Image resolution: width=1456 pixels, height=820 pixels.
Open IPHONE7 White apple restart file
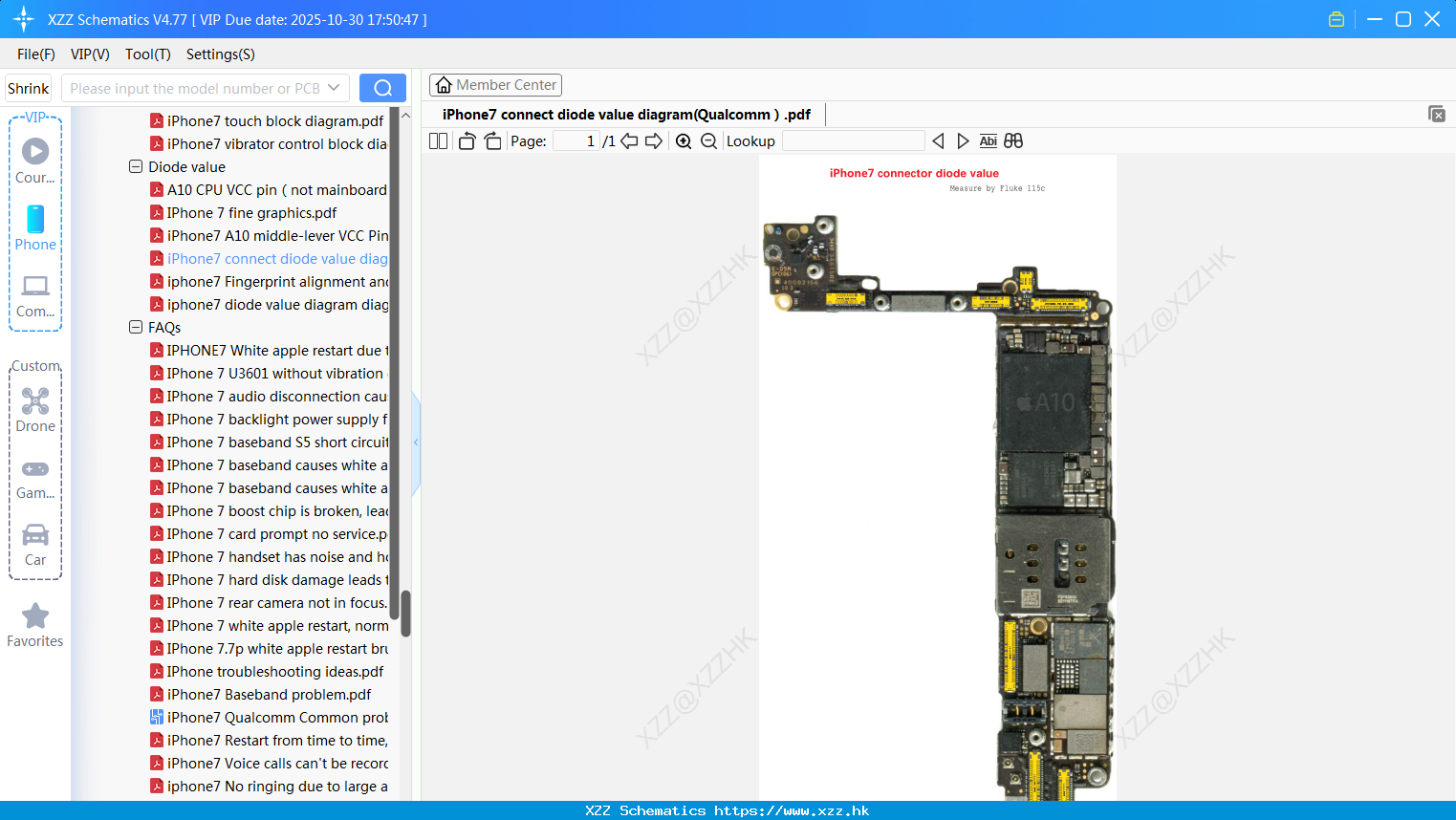coord(269,350)
